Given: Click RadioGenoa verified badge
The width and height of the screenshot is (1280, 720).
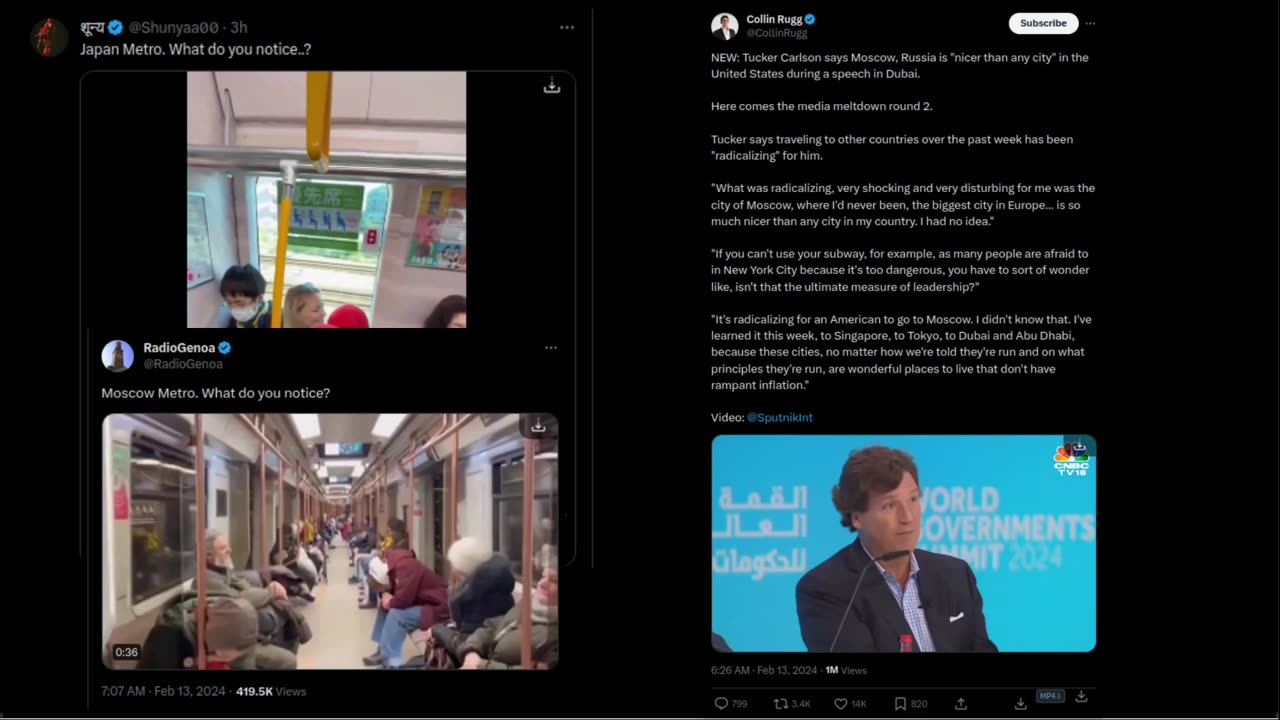Looking at the screenshot, I should coord(225,348).
